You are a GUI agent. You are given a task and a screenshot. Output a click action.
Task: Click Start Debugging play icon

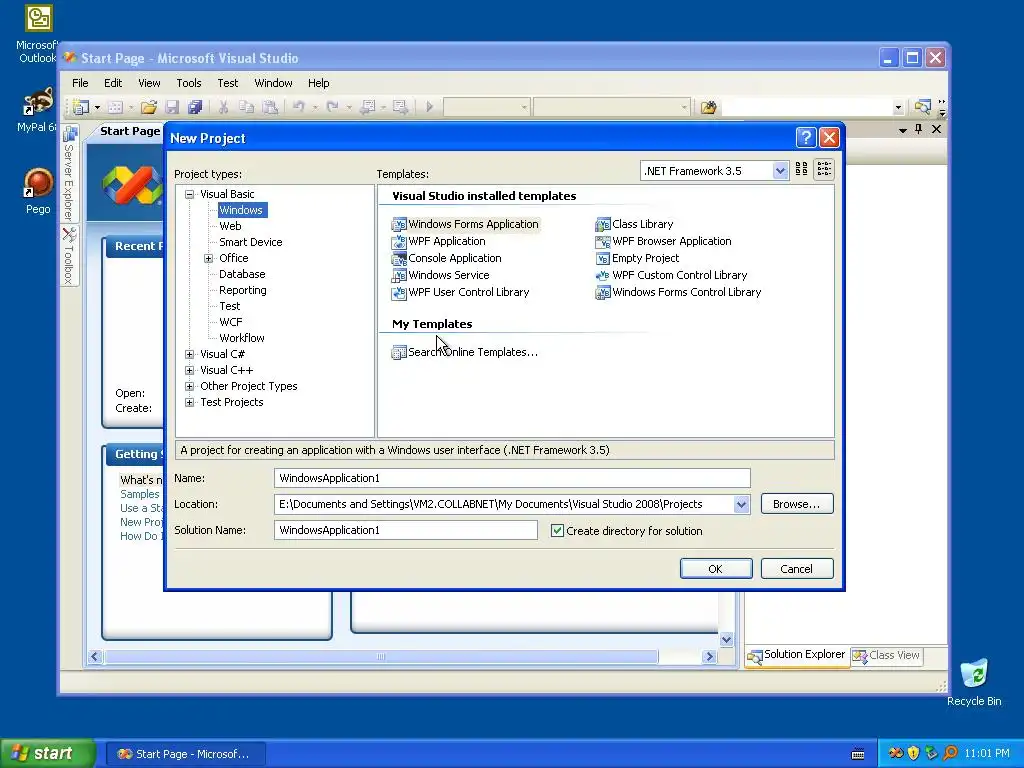click(x=429, y=106)
